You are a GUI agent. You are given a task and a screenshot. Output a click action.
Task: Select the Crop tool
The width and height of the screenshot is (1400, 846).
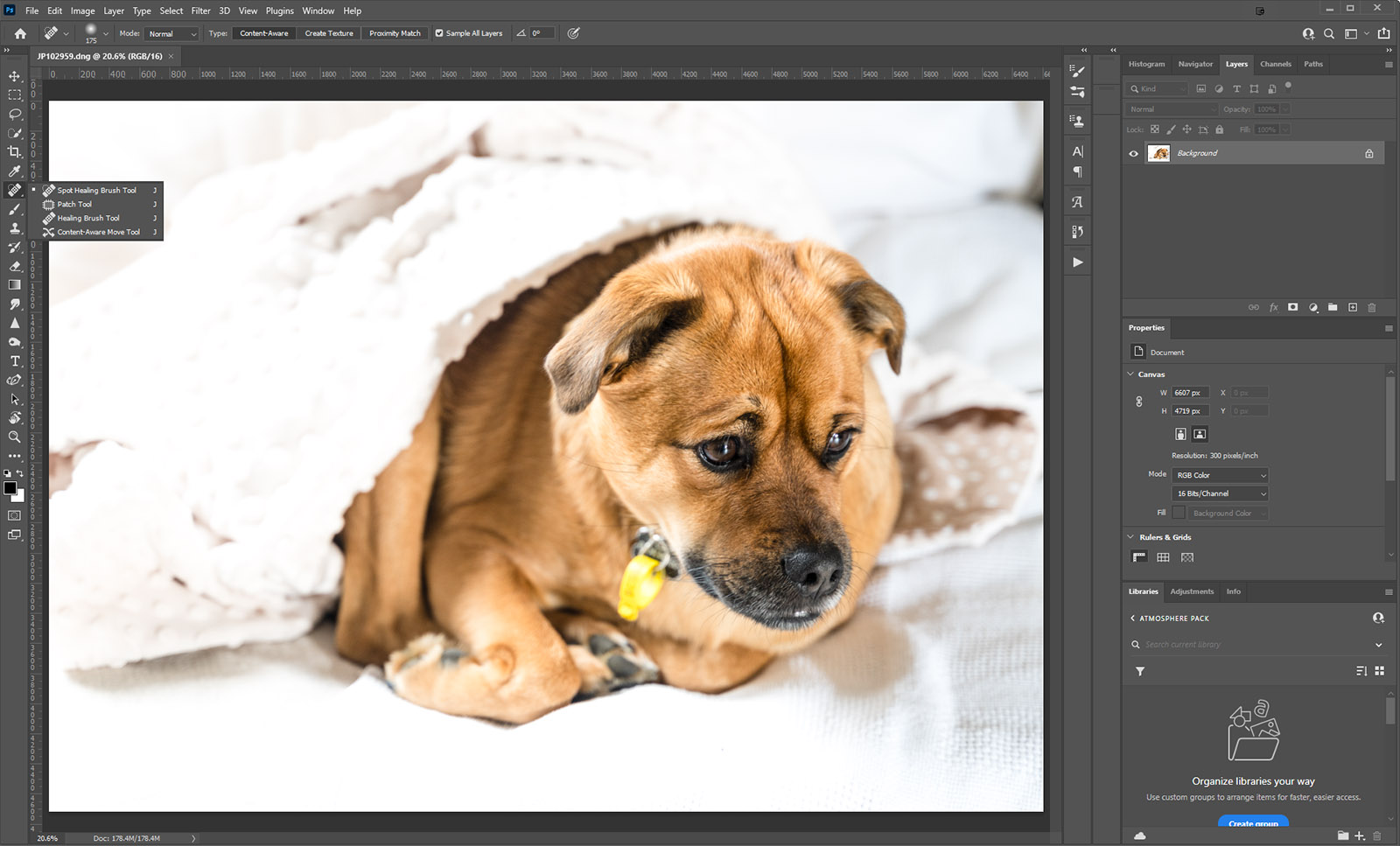tap(15, 152)
